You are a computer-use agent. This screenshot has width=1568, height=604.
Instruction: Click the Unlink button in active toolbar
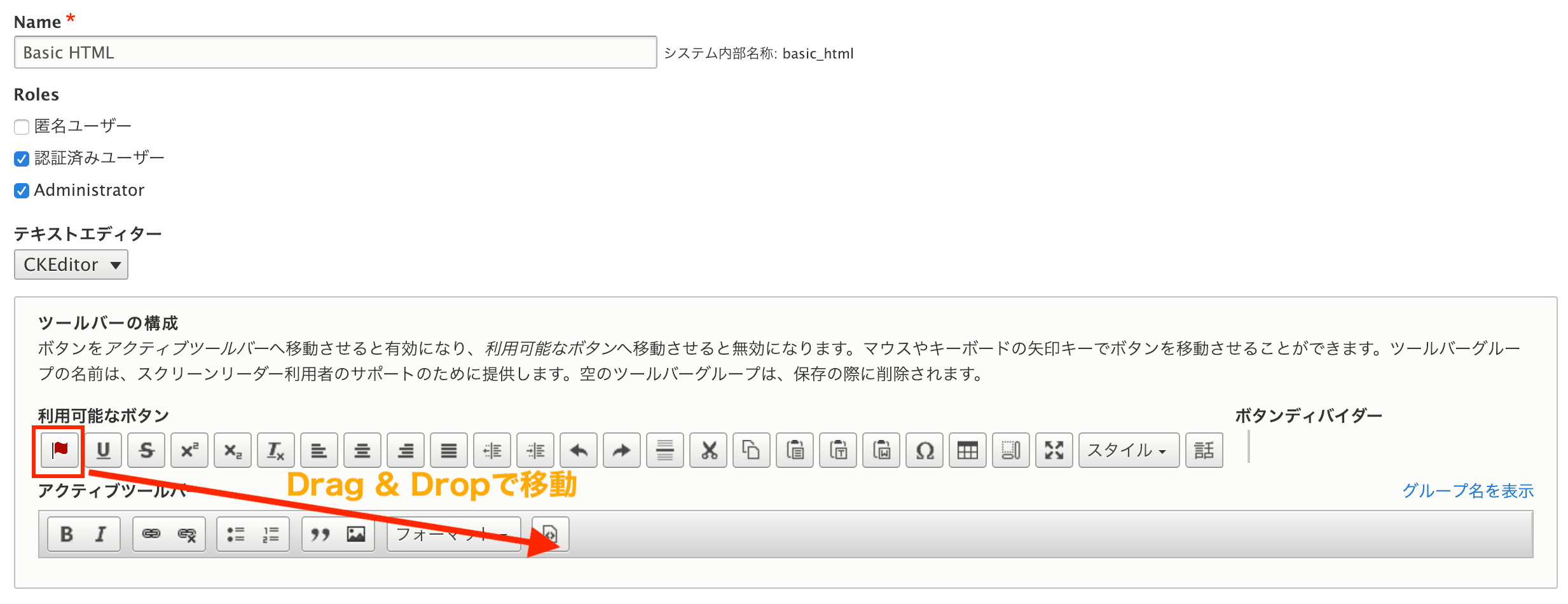186,535
